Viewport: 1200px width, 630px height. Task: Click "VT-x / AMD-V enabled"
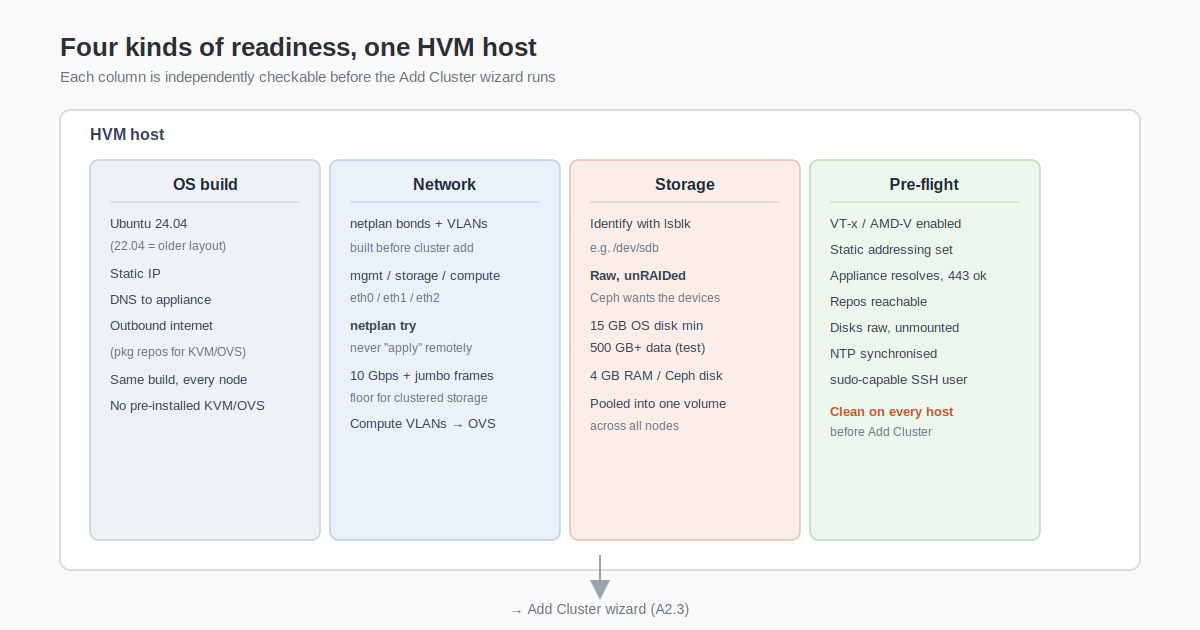(896, 224)
